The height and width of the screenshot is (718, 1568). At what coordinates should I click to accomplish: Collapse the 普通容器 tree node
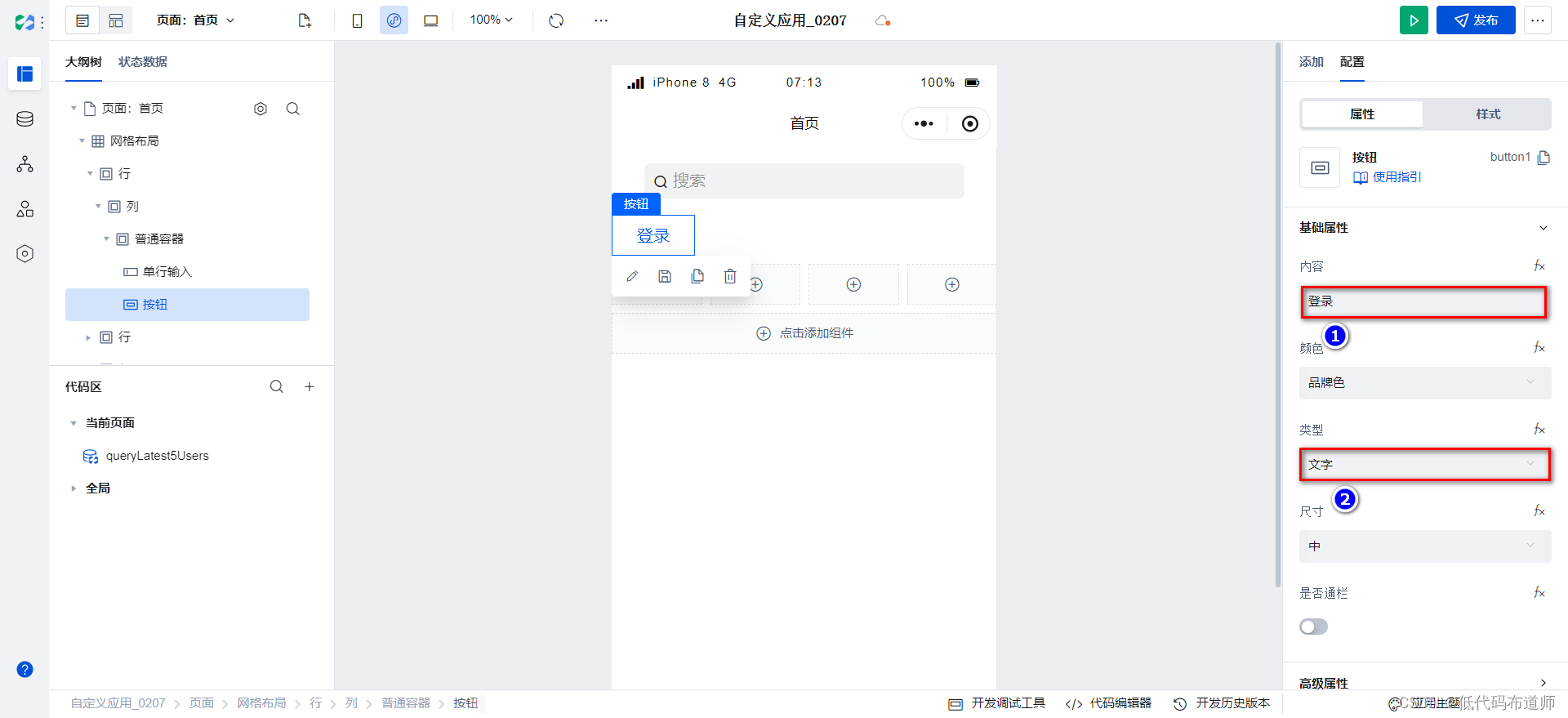(x=106, y=239)
